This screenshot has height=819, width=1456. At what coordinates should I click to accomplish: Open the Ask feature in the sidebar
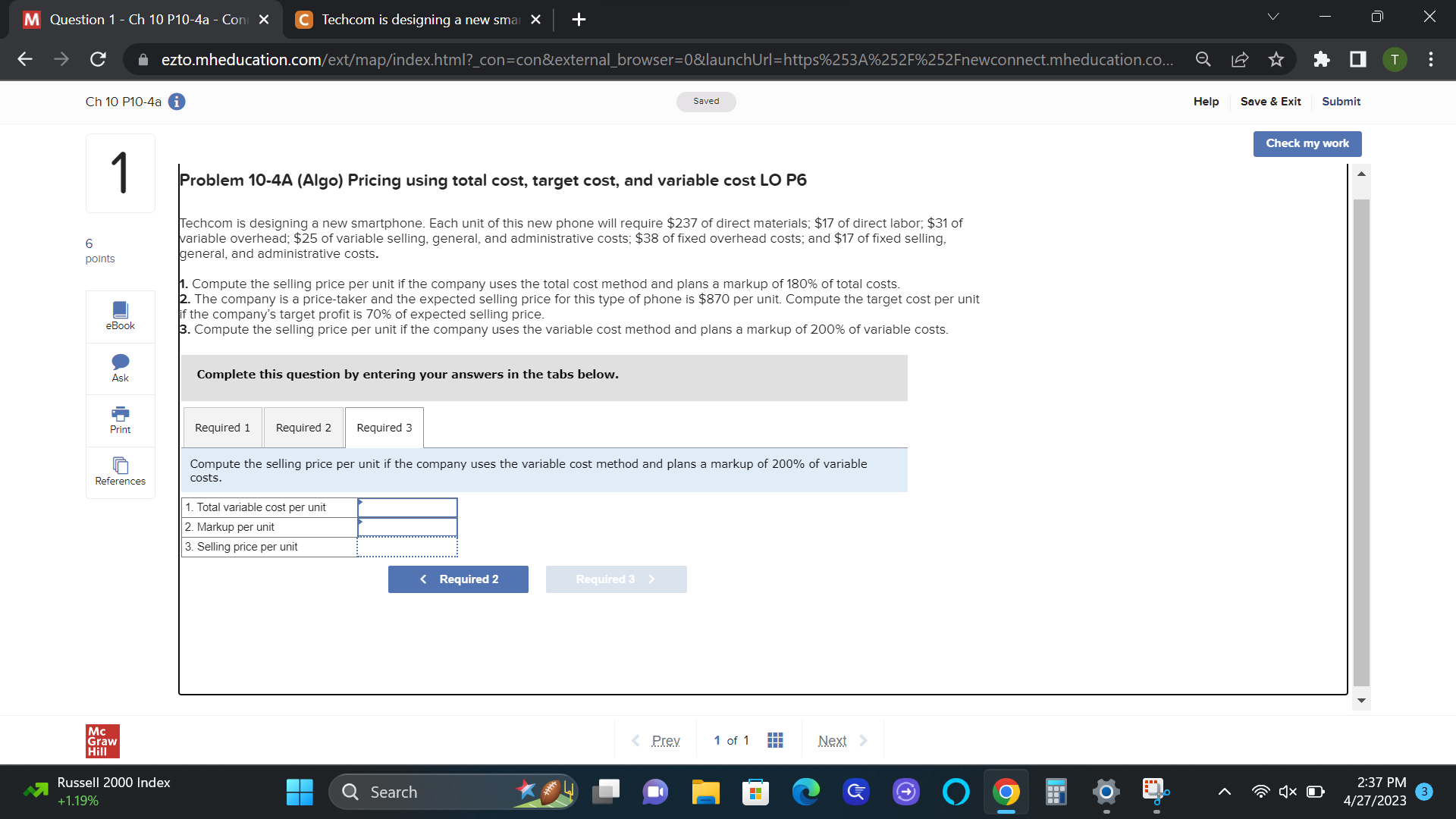(x=120, y=369)
